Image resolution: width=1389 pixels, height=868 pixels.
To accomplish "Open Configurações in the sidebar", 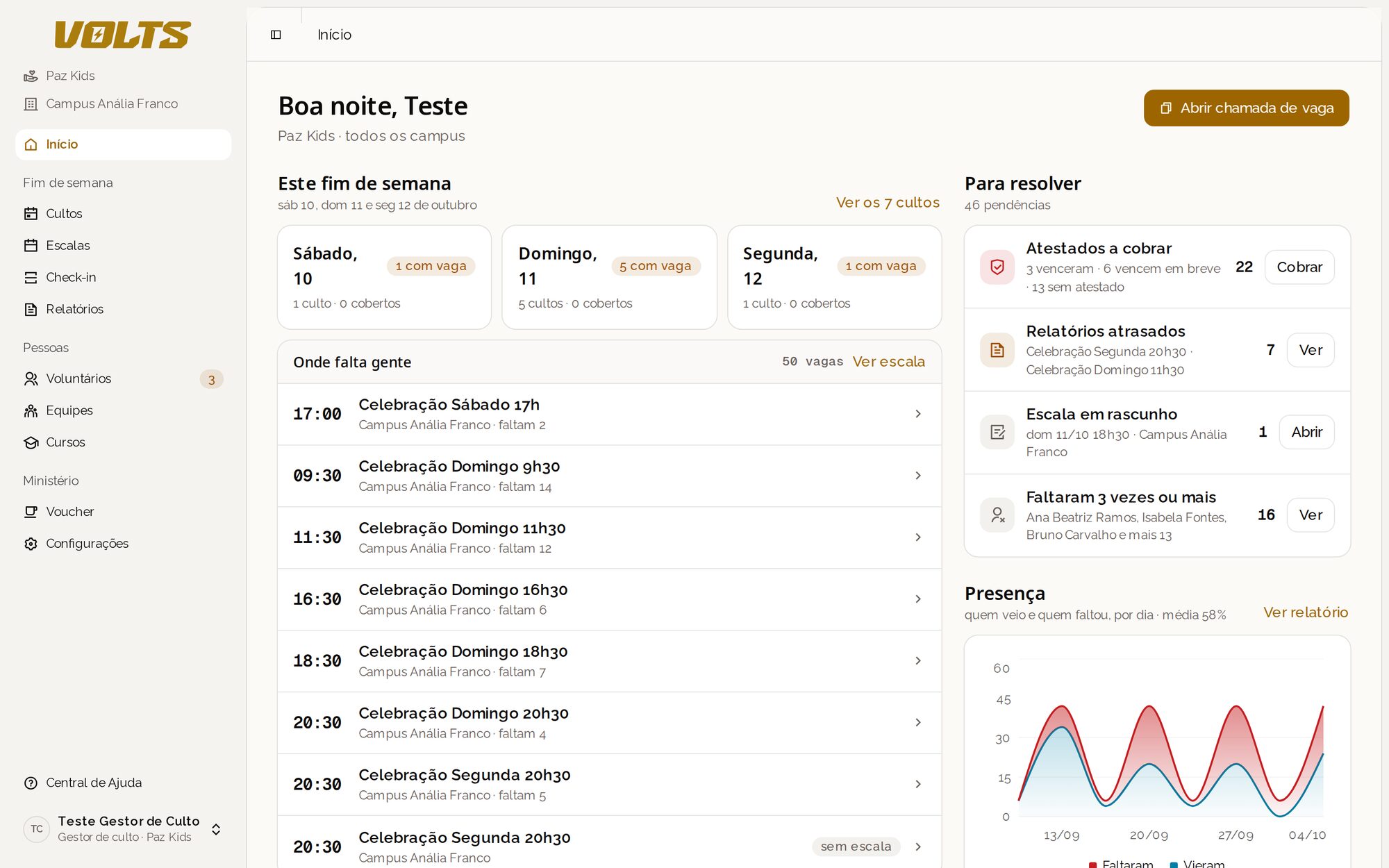I will tap(123, 544).
